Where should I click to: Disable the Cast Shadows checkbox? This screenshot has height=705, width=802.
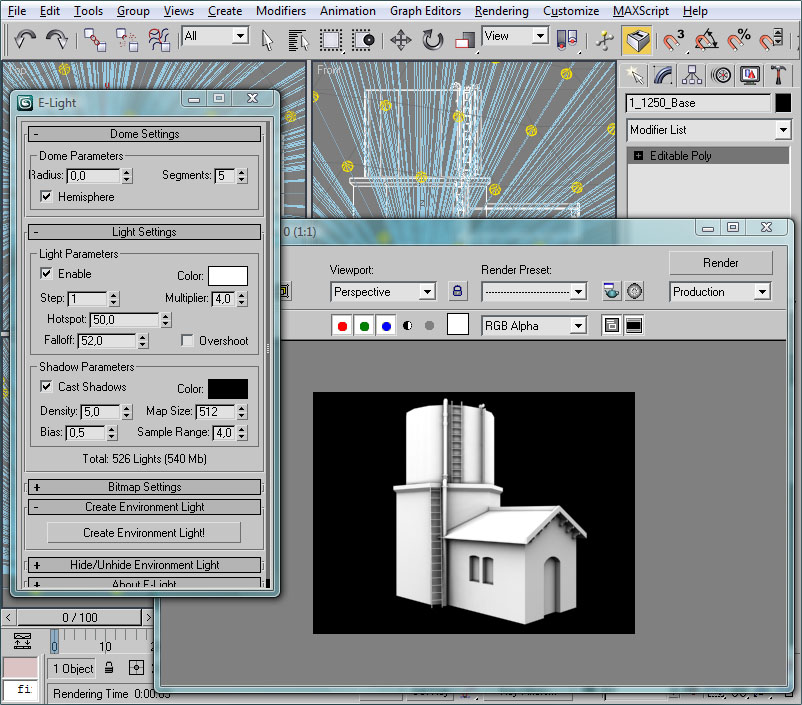click(46, 387)
